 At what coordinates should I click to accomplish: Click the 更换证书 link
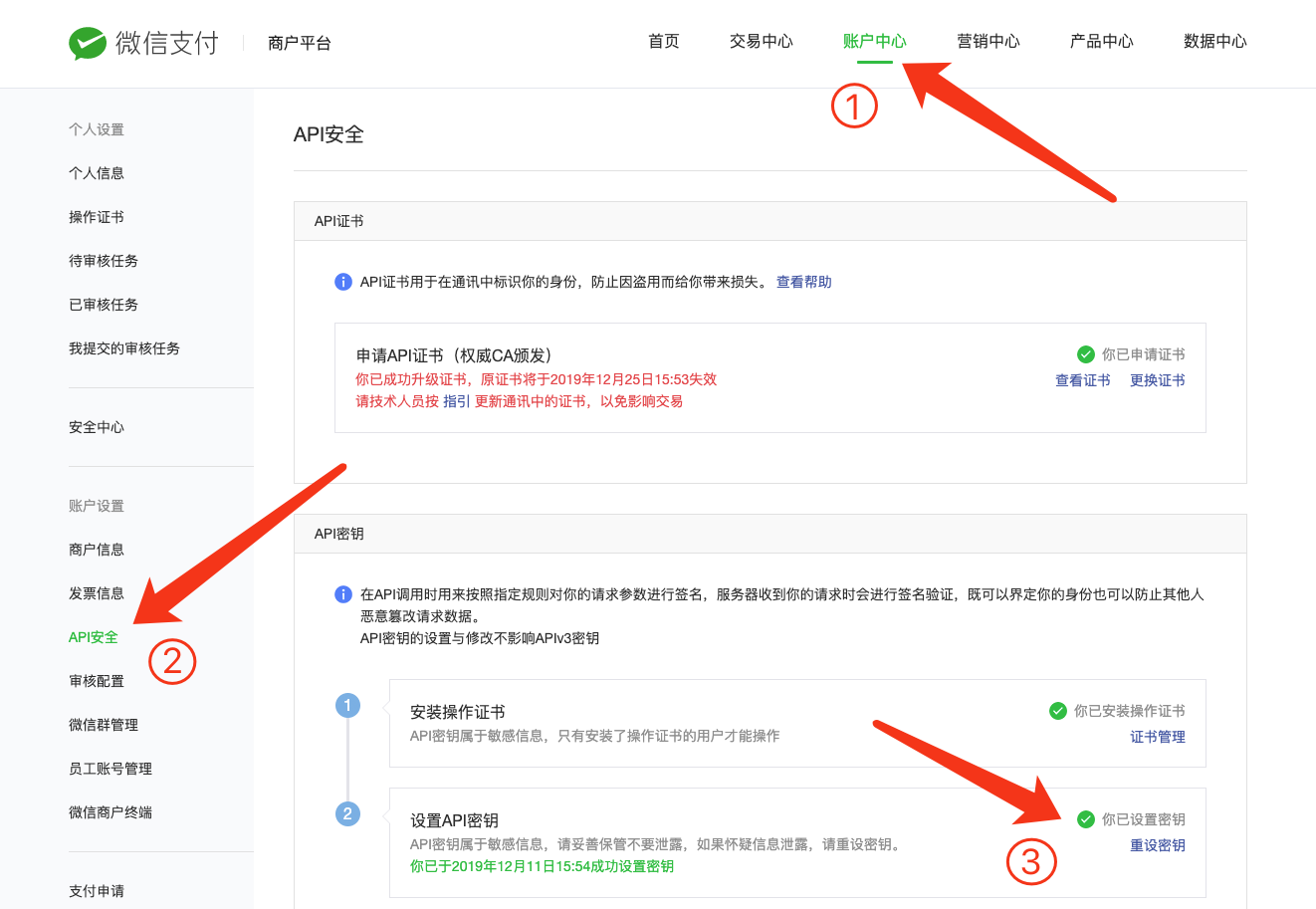click(1158, 380)
